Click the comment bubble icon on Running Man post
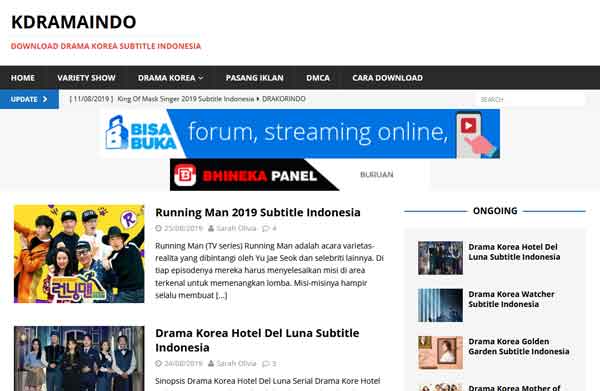Image resolution: width=600 pixels, height=391 pixels. click(266, 228)
